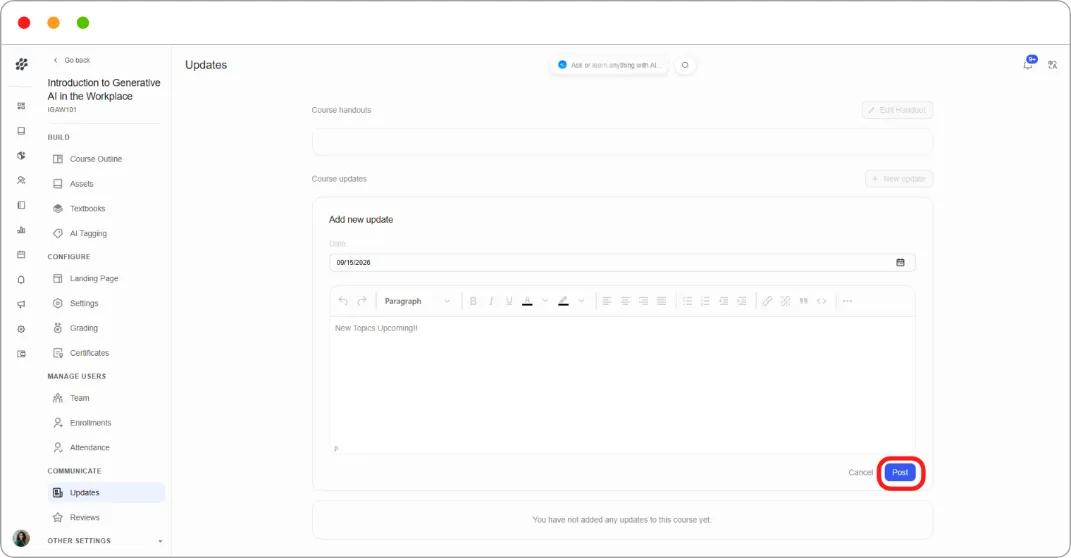This screenshot has width=1071, height=558.
Task: Insert a blockquote from toolbar
Action: click(803, 301)
